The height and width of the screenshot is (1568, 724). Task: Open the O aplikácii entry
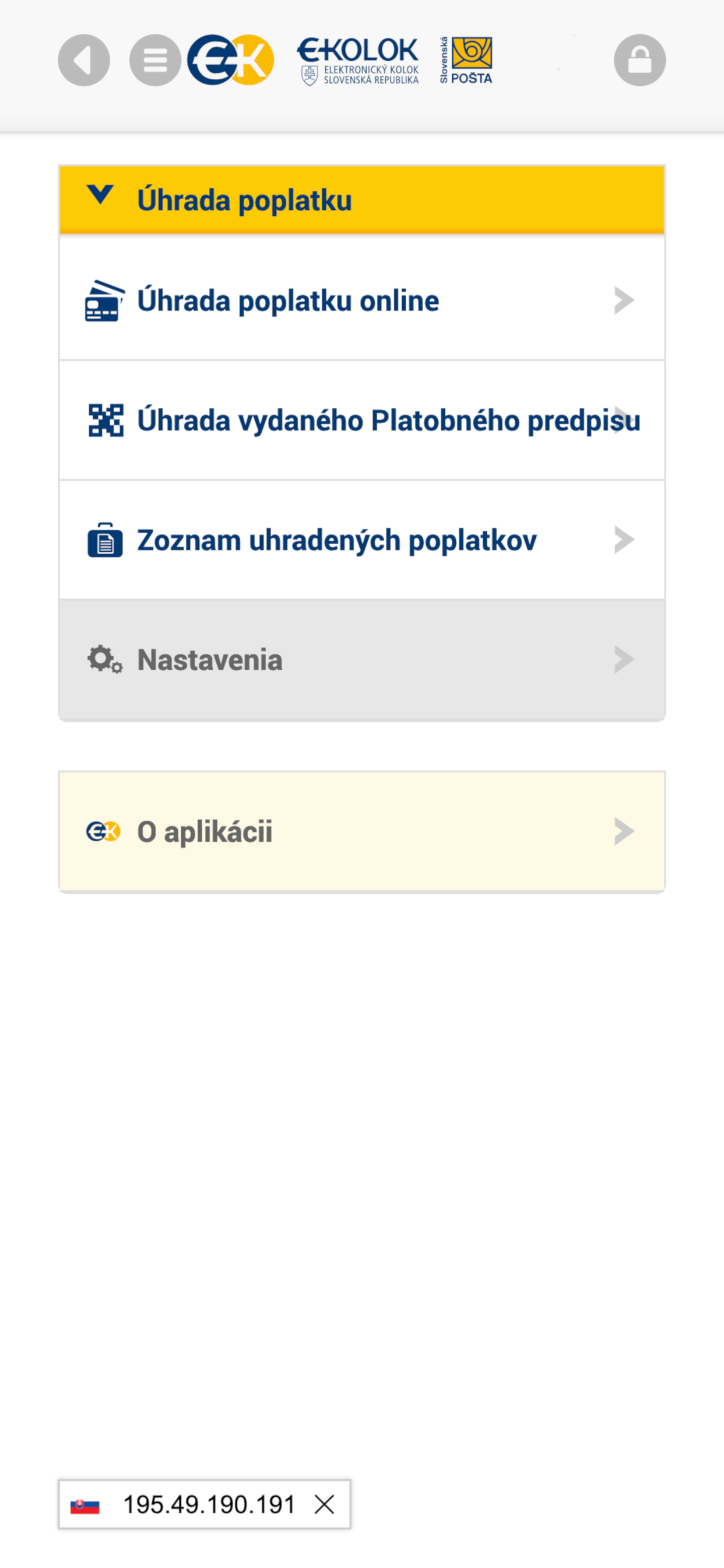pos(205,831)
